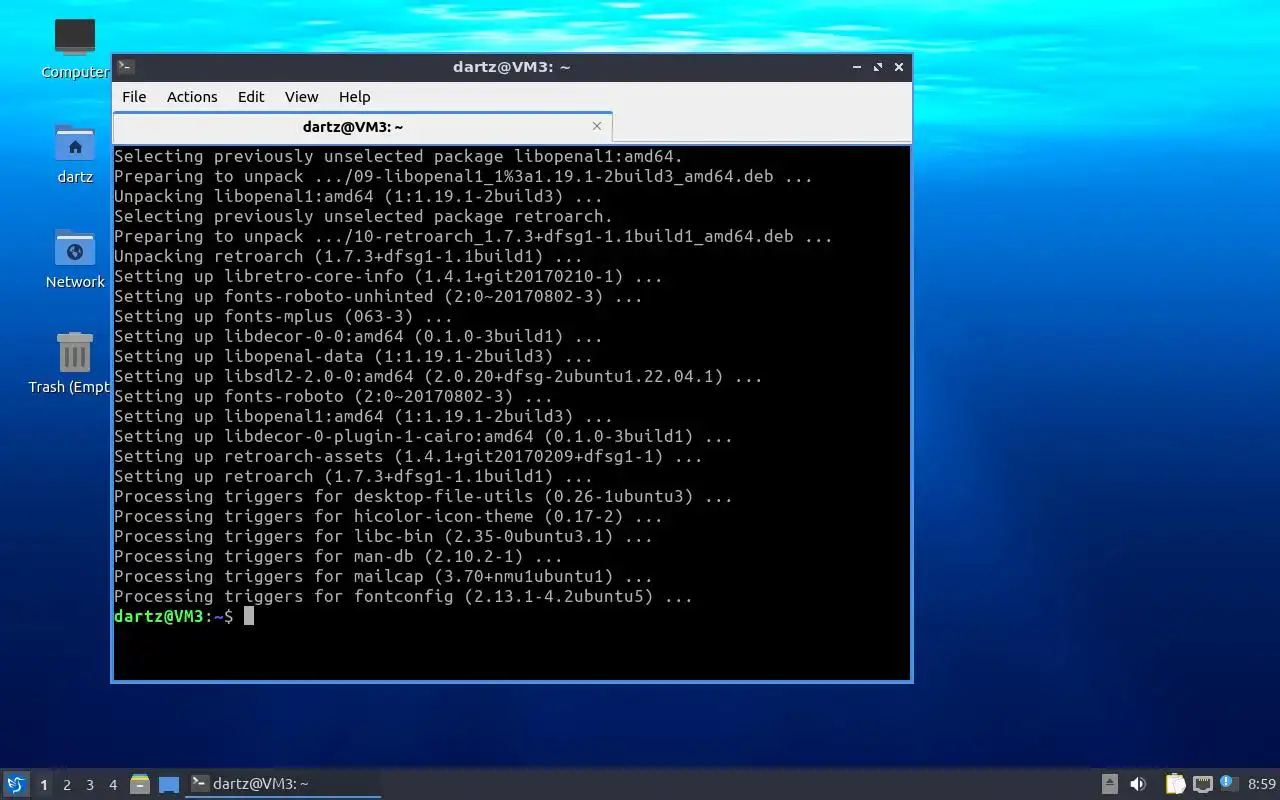Image resolution: width=1280 pixels, height=800 pixels.
Task: Click 'Setting up libdecor-0-plugin-1-cairo:amd64' line
Action: click(x=423, y=436)
